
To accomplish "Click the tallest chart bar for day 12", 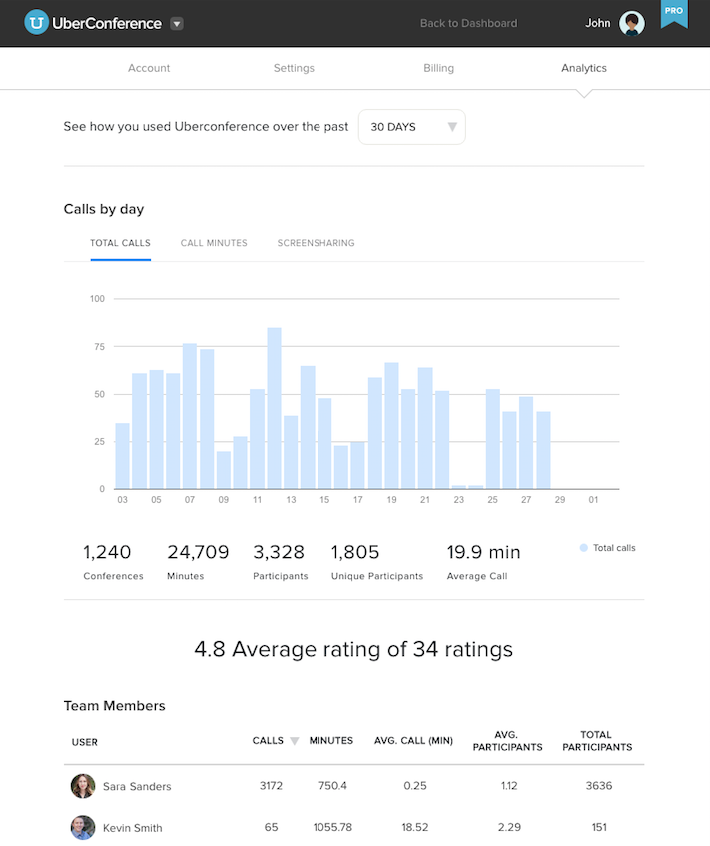I will point(274,408).
